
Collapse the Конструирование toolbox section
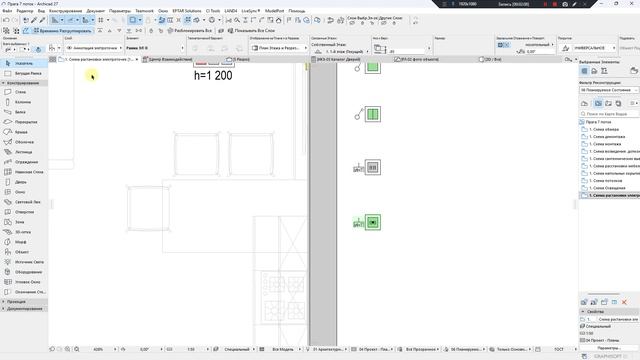24,83
